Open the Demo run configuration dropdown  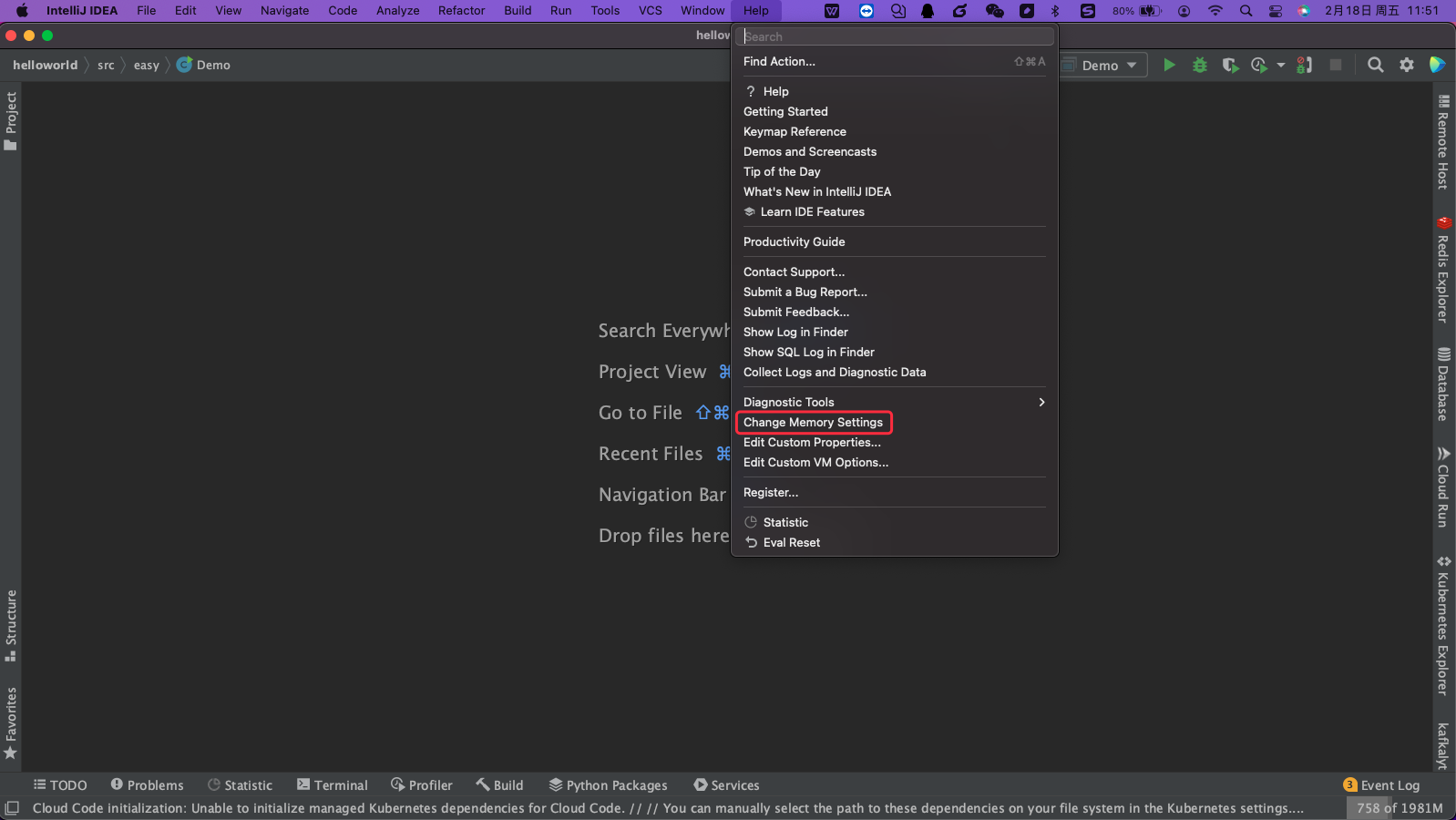[1104, 65]
